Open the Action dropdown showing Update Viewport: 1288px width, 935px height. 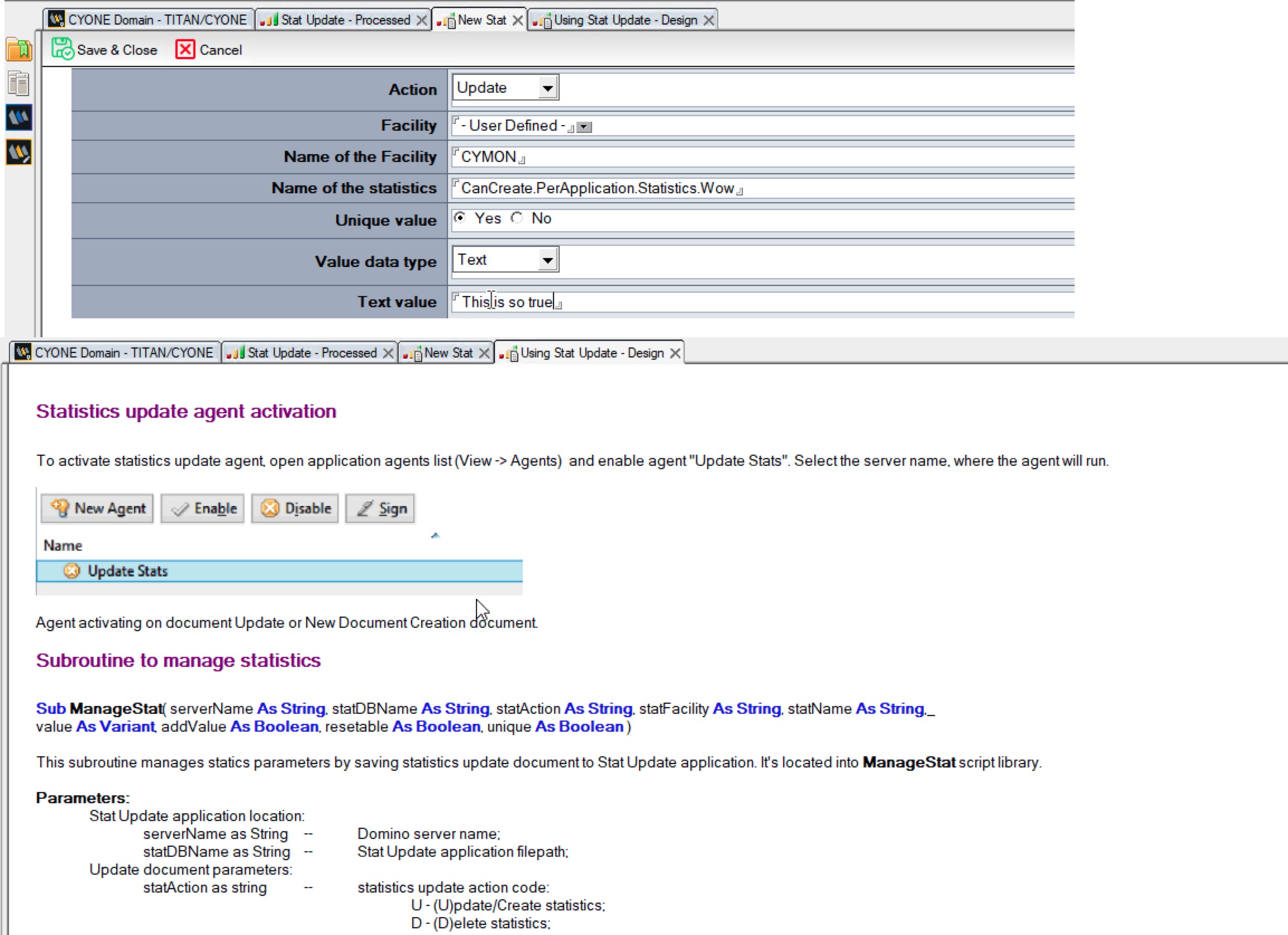click(x=547, y=87)
